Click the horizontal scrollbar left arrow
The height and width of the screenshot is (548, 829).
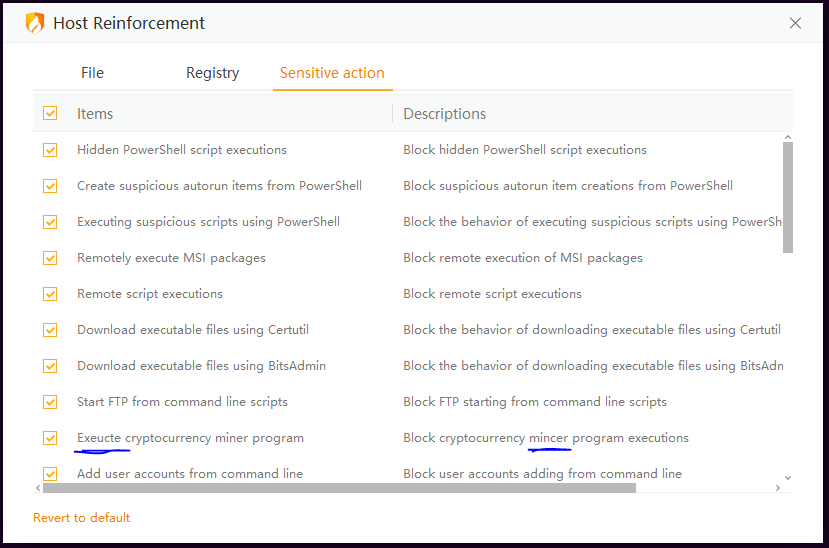38,488
